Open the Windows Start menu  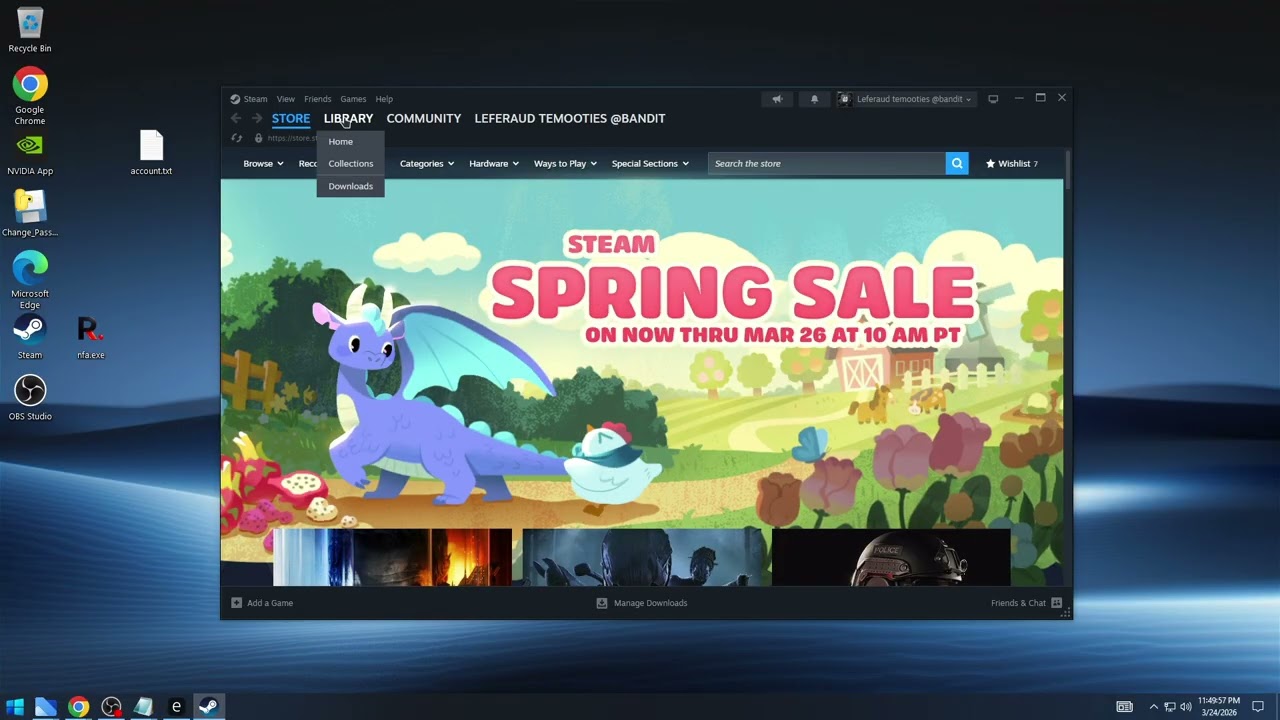tap(15, 707)
